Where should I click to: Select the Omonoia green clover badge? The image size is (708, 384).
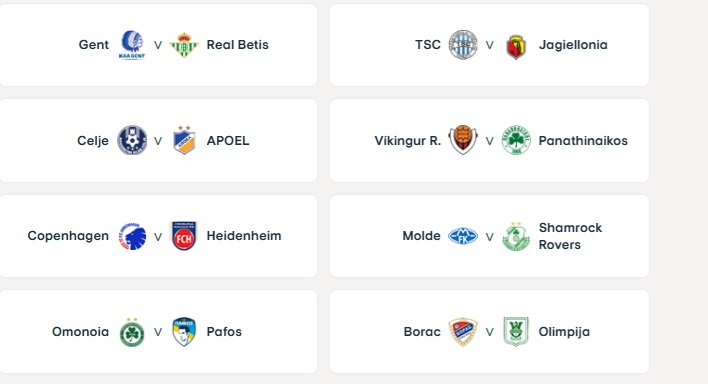[132, 332]
